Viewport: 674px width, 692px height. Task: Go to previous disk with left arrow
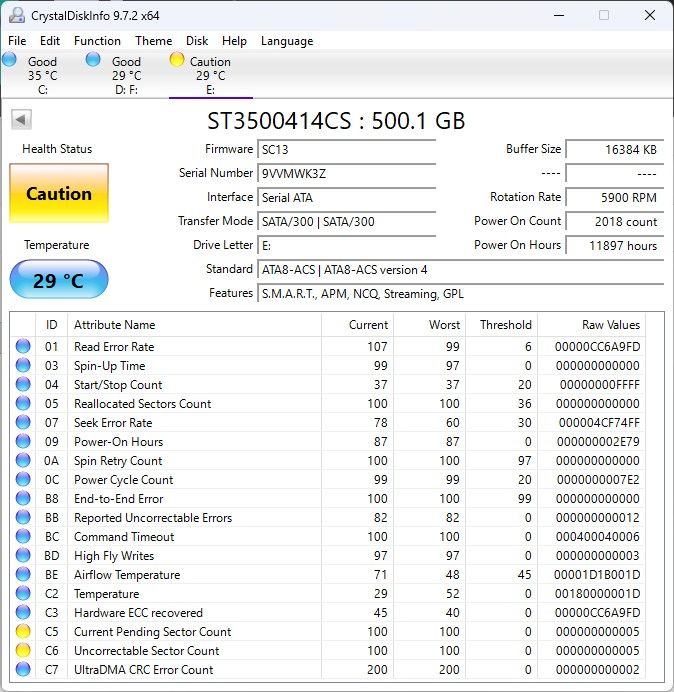21,120
